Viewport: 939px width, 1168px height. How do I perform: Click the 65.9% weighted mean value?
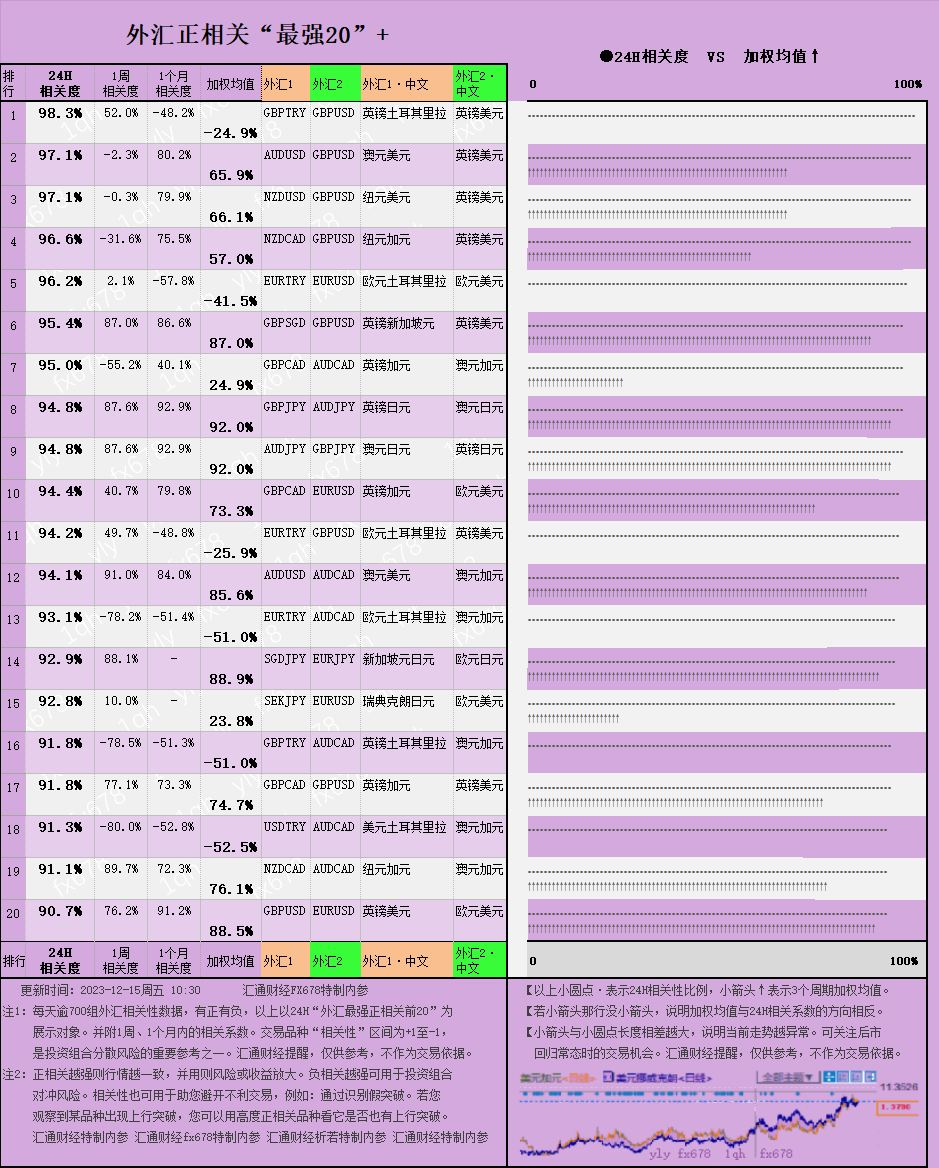[231, 175]
